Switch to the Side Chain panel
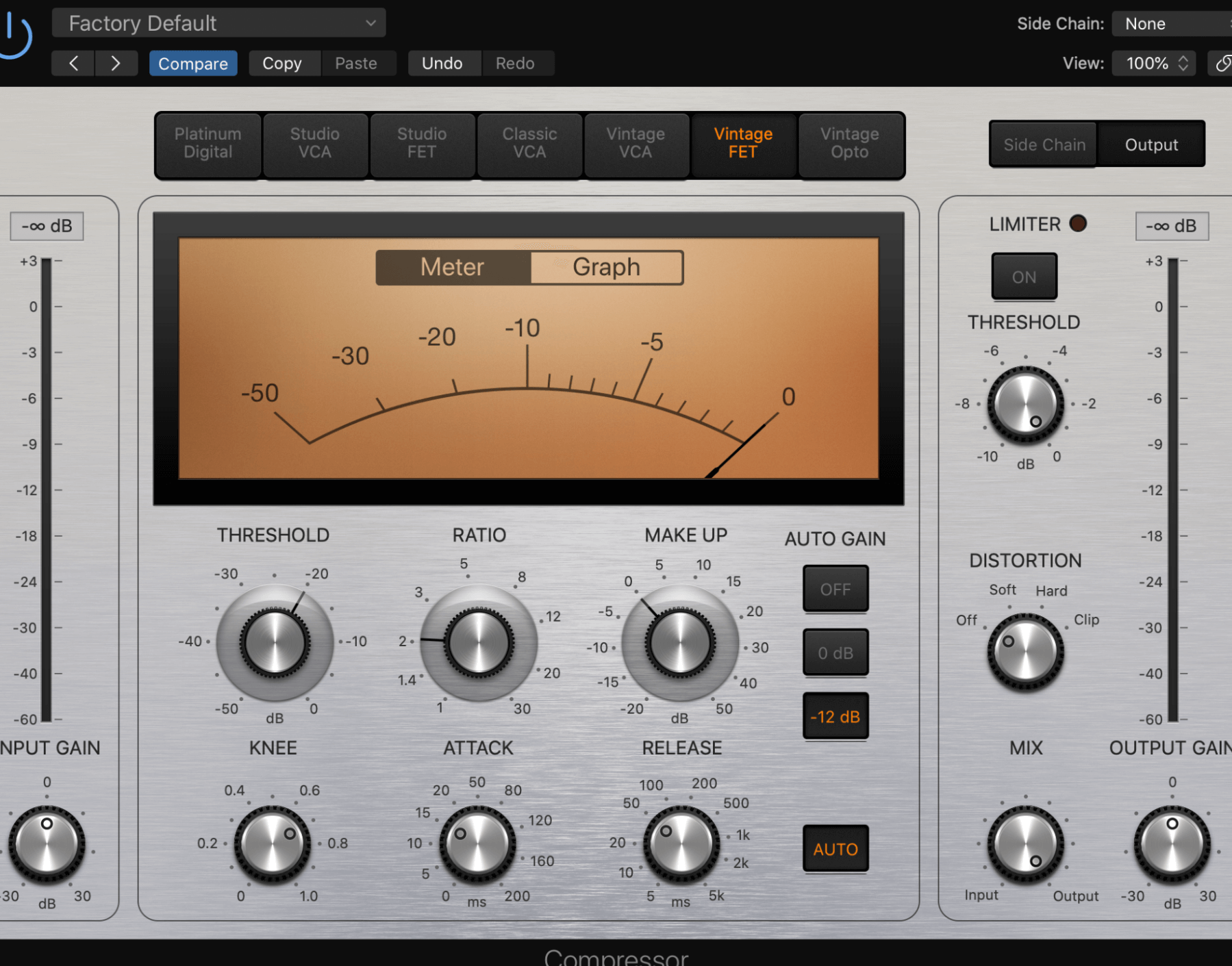The height and width of the screenshot is (966, 1232). click(1044, 144)
